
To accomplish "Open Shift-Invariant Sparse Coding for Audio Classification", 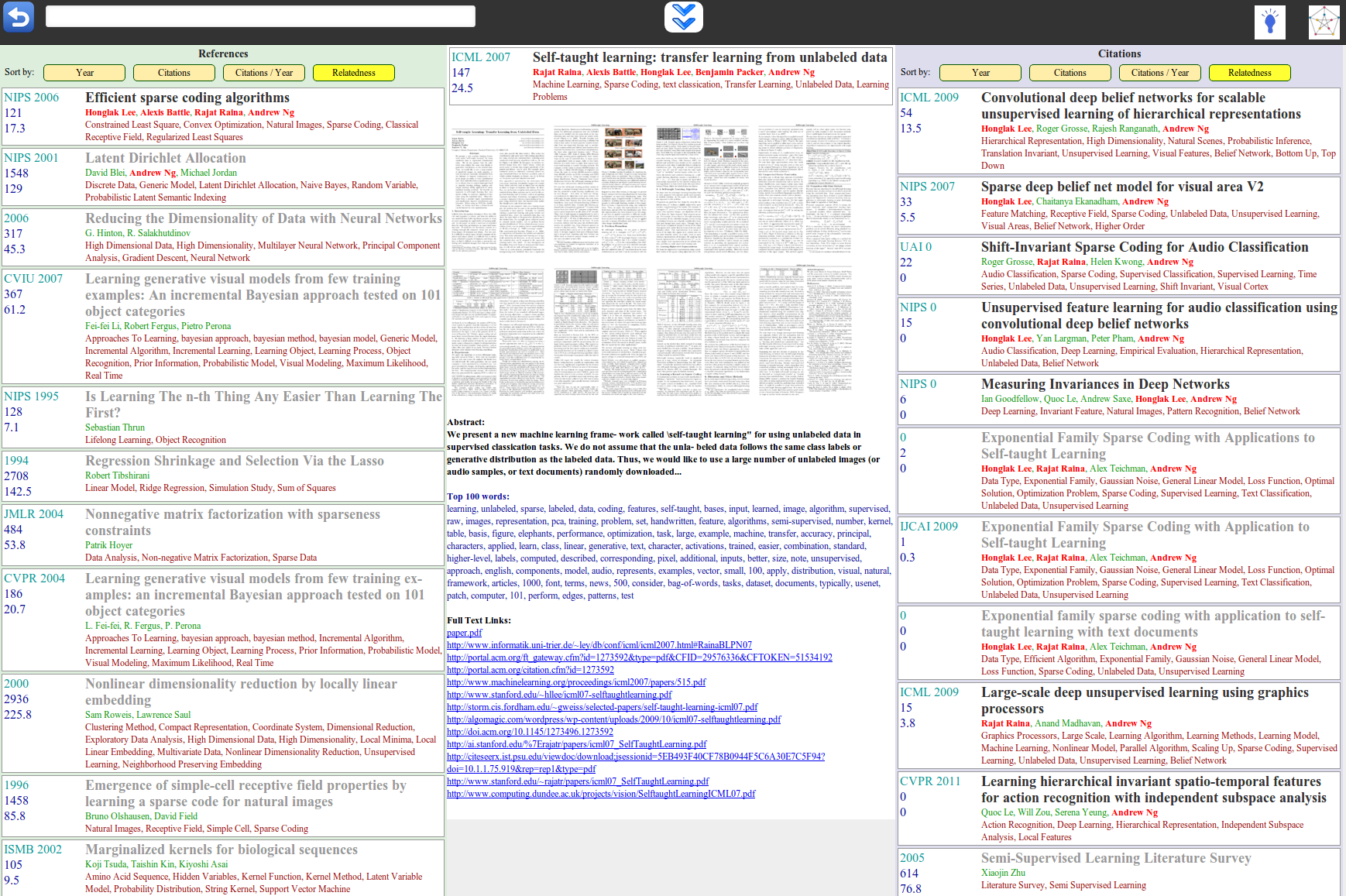I will tap(1145, 247).
